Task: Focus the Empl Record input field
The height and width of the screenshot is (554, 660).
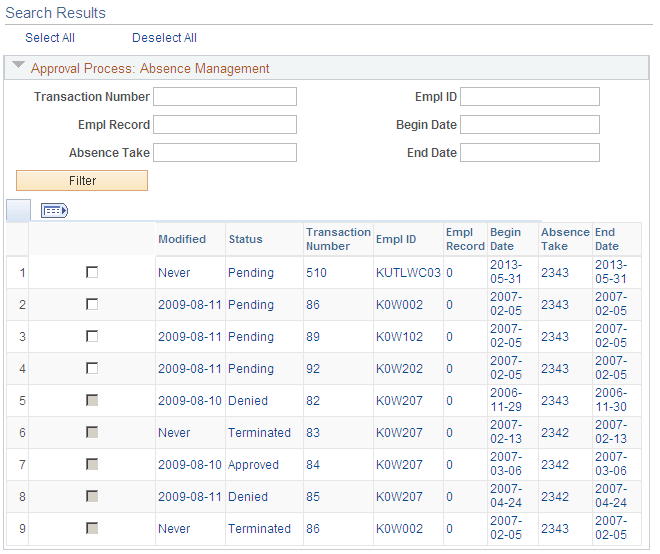Action: pos(225,125)
